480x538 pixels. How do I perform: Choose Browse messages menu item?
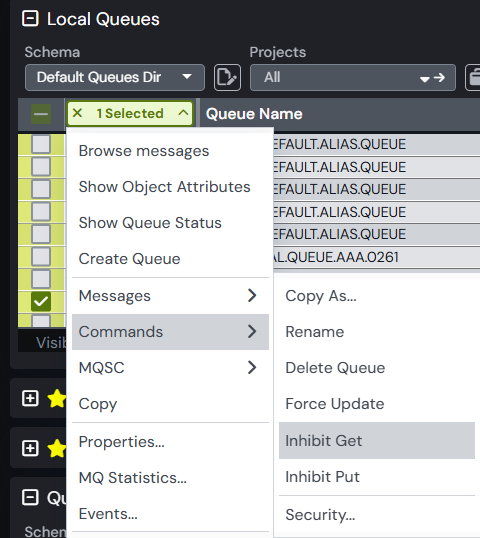pyautogui.click(x=144, y=151)
